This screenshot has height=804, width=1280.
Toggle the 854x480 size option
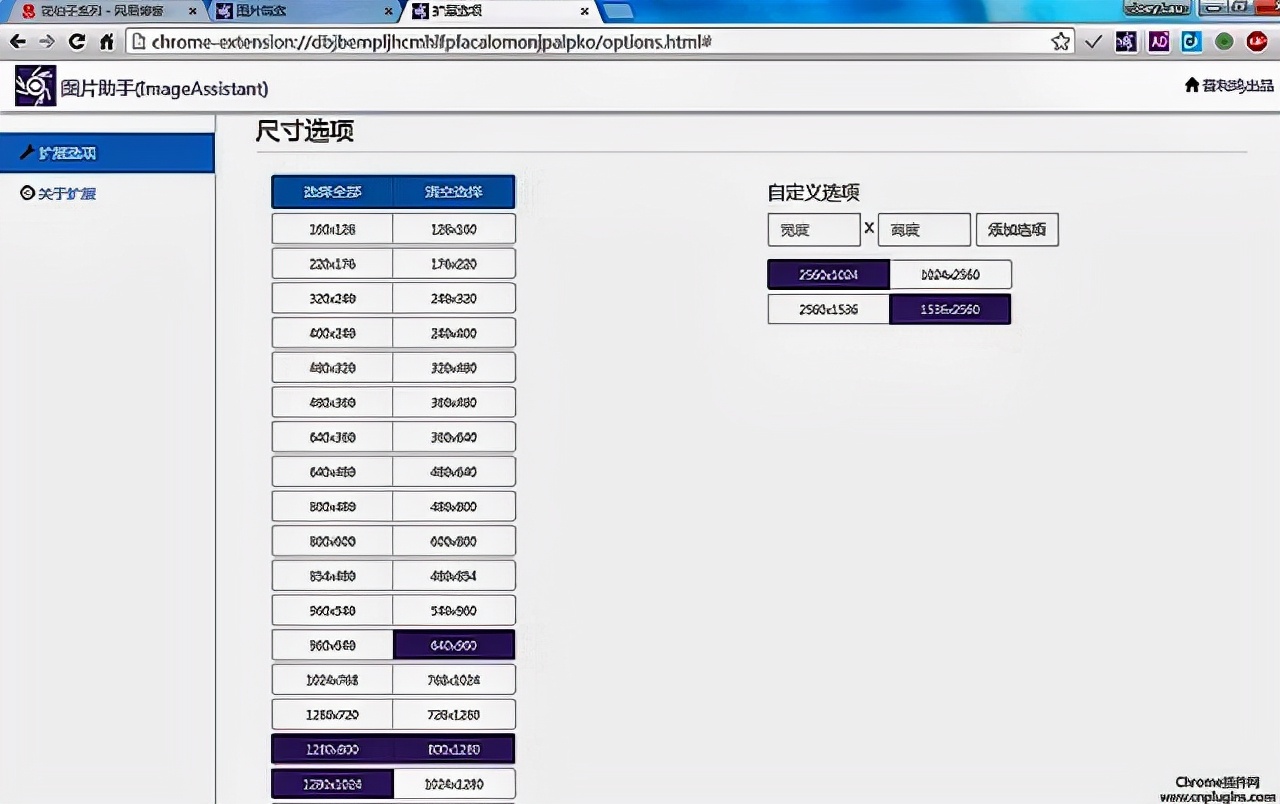332,576
